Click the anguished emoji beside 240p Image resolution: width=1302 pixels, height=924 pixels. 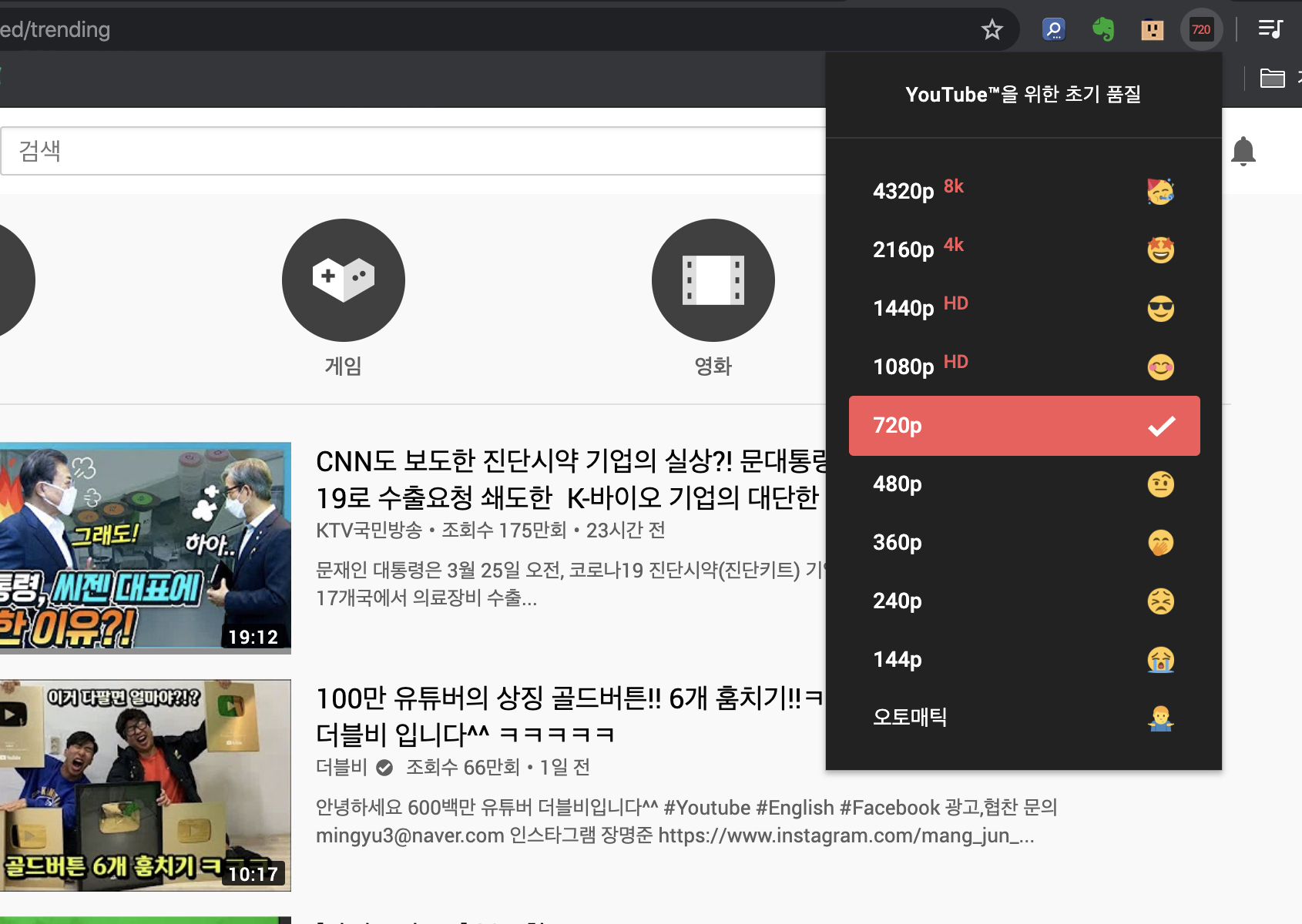tap(1160, 601)
